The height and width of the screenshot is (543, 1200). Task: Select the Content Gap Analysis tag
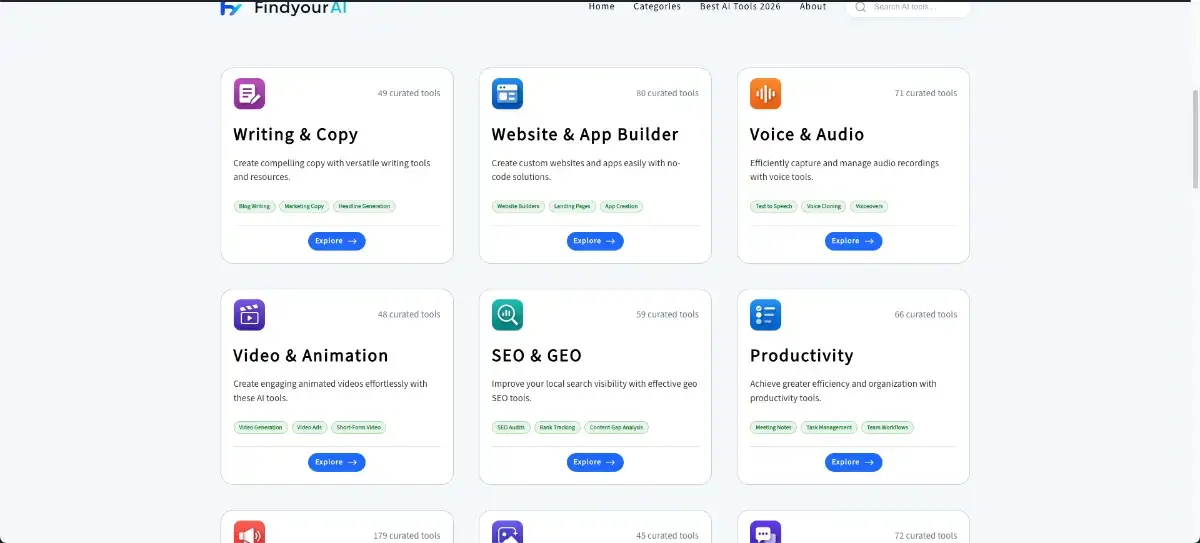pyautogui.click(x=617, y=427)
